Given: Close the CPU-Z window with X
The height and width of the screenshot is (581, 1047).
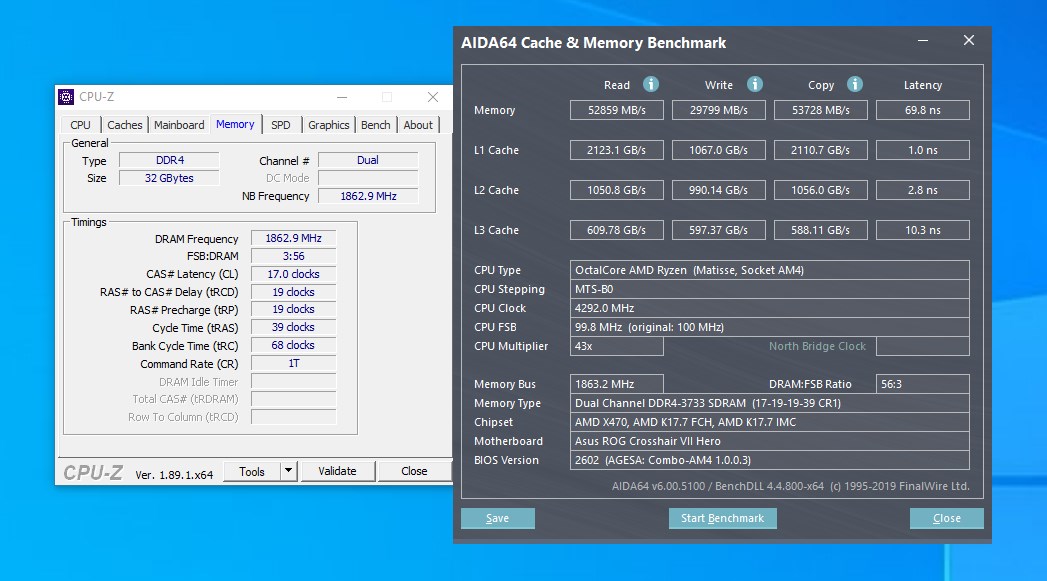Looking at the screenshot, I should click(x=433, y=98).
